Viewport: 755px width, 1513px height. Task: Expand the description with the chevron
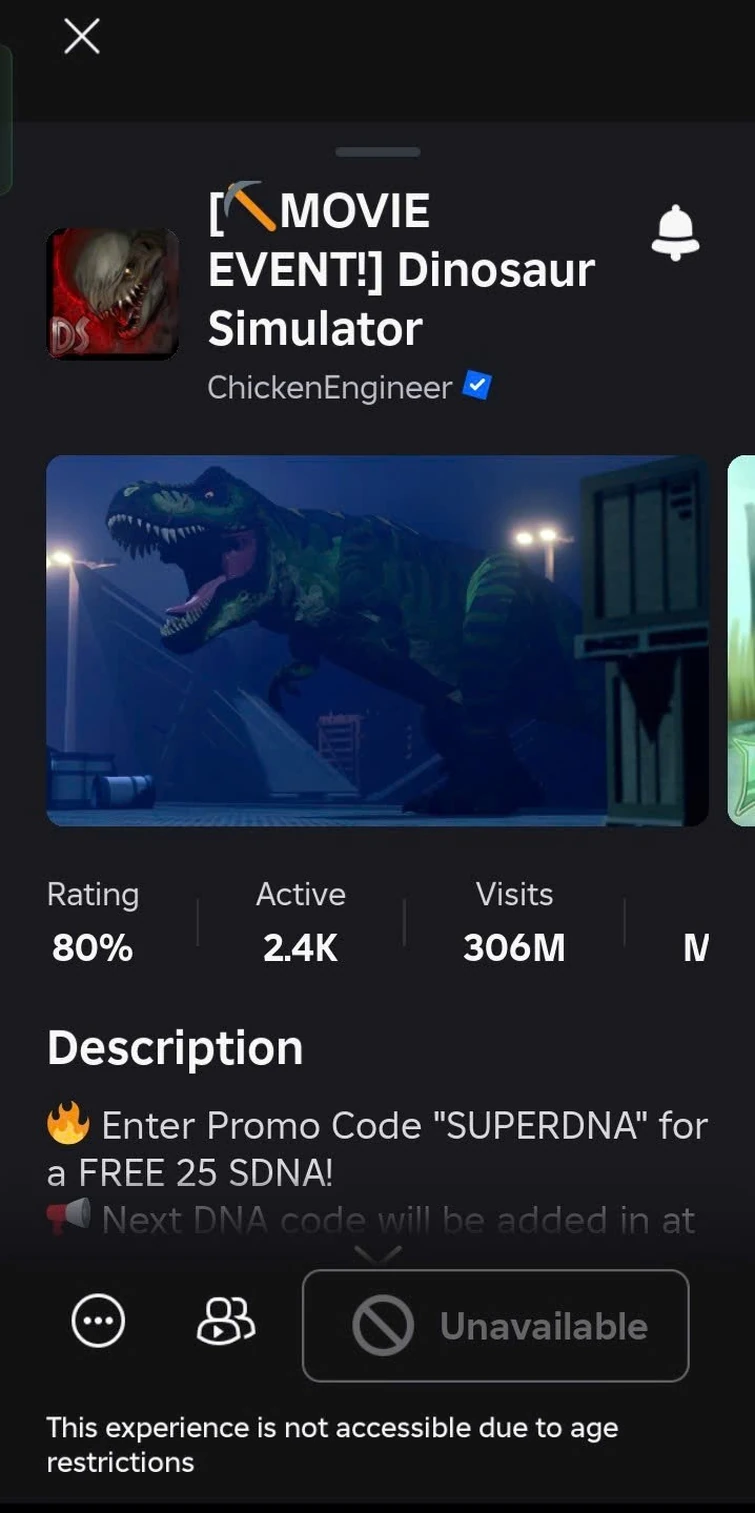[378, 1254]
